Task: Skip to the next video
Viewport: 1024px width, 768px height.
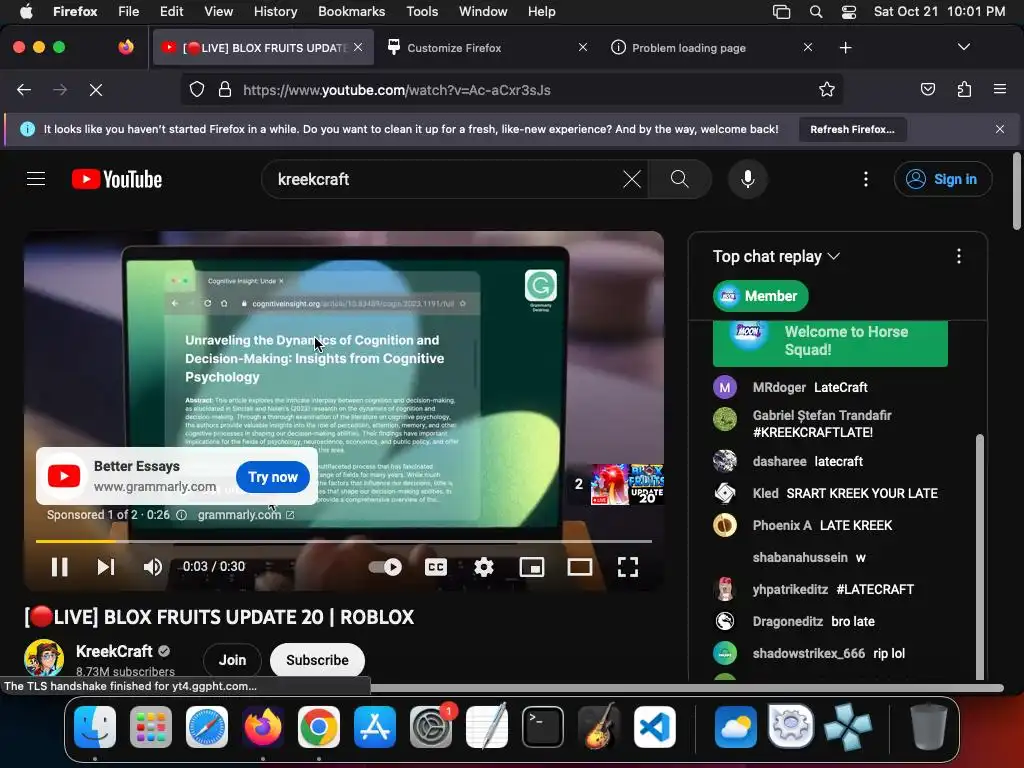Action: point(106,567)
